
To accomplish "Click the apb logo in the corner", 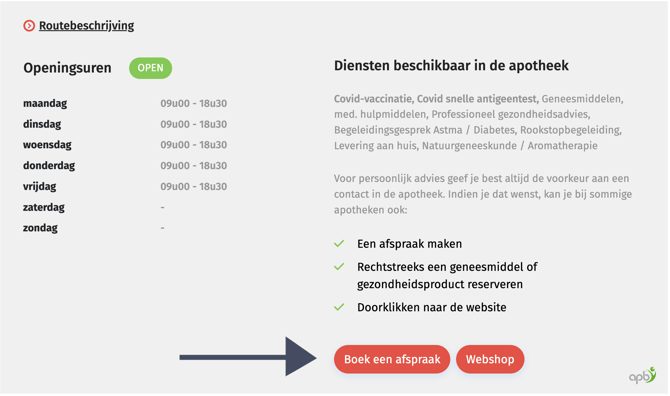I will (642, 375).
